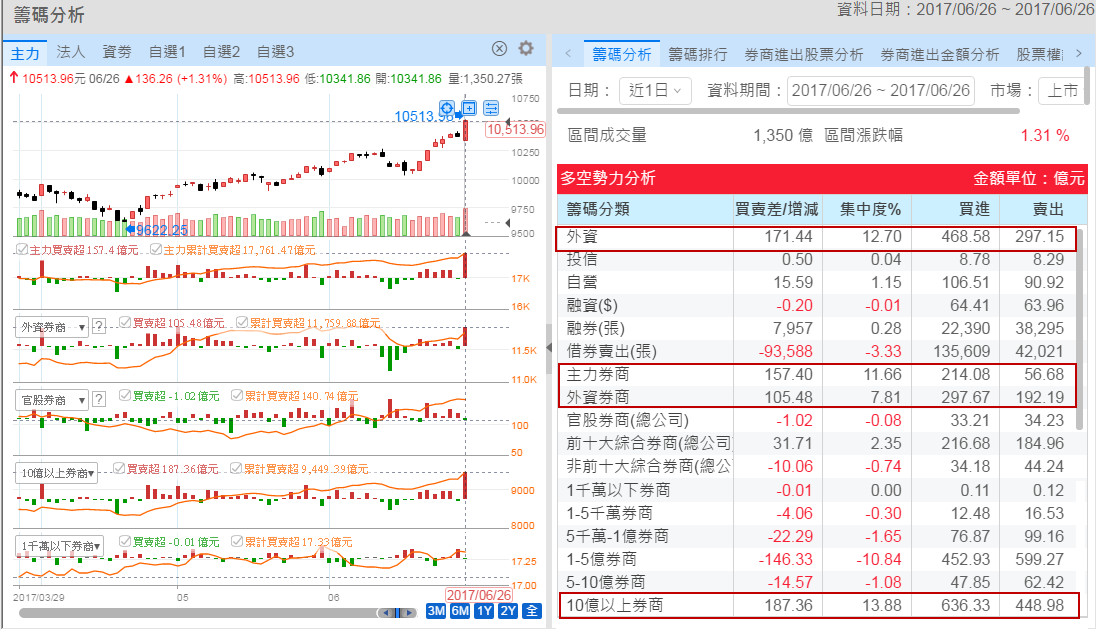The width and height of the screenshot is (1096, 630).
Task: Open the 1千萬以下券商 dropdown
Action: point(61,545)
